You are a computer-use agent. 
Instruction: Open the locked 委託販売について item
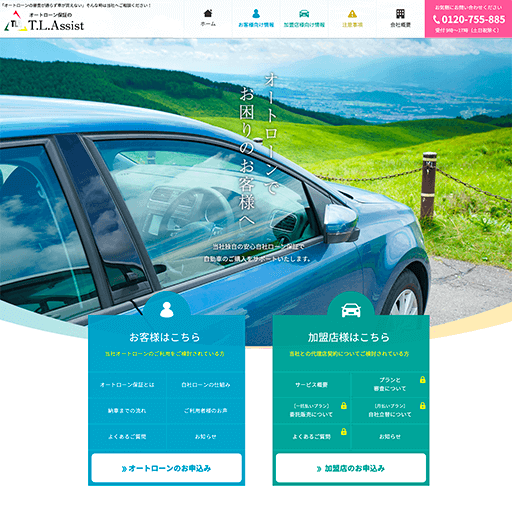(x=312, y=410)
